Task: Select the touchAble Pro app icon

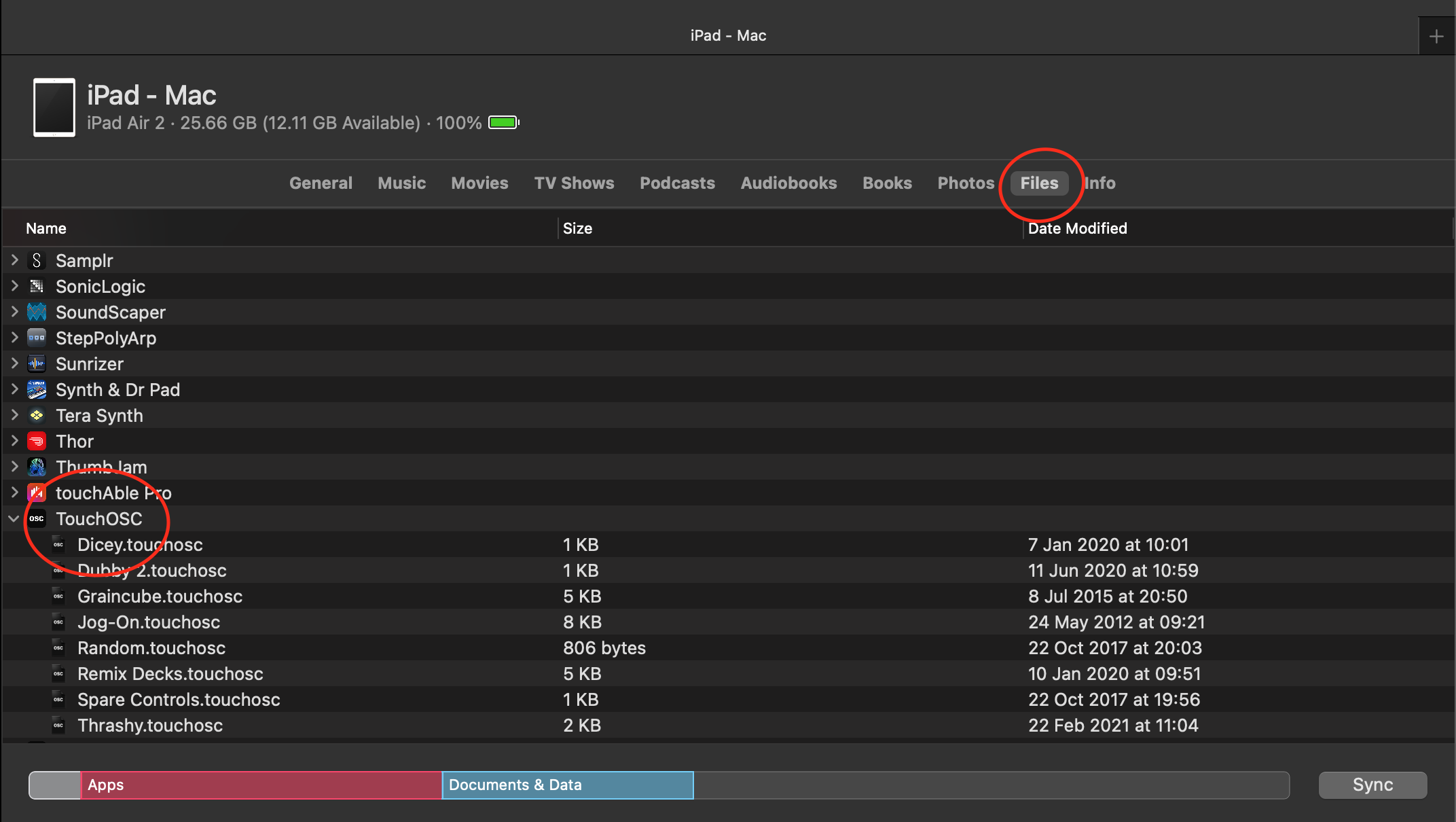Action: point(37,493)
